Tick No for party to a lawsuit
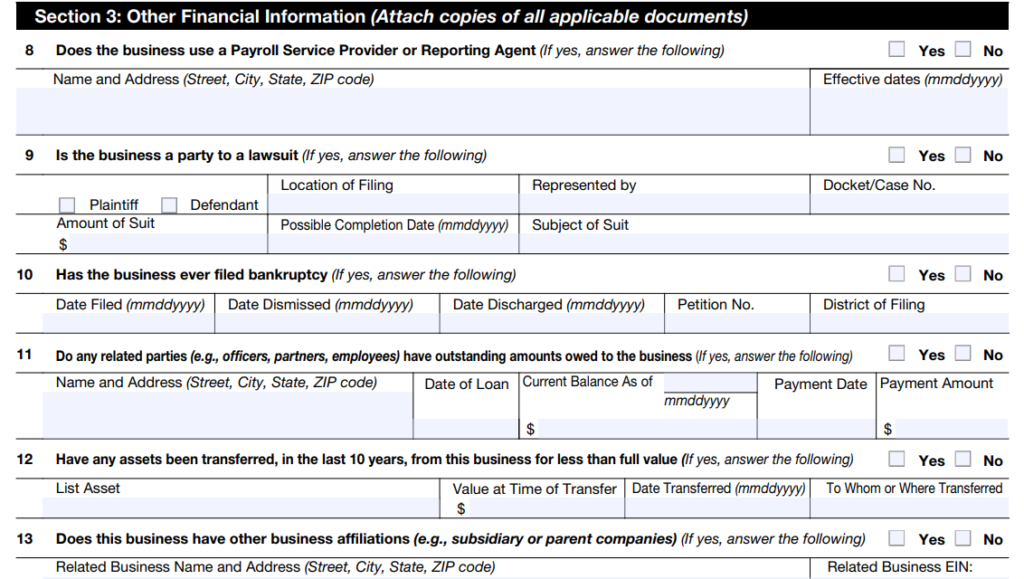The image size is (1024, 579). [962, 154]
